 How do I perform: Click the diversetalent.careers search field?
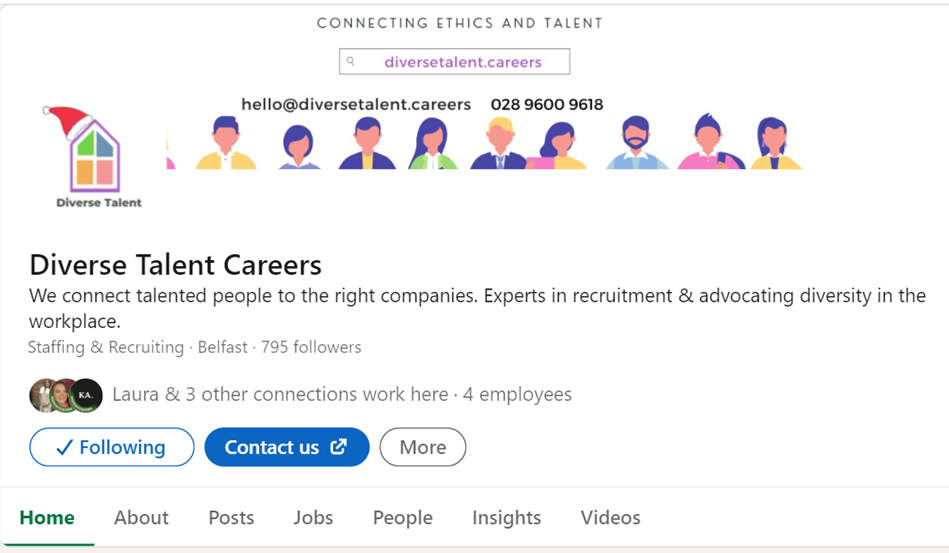pos(455,61)
